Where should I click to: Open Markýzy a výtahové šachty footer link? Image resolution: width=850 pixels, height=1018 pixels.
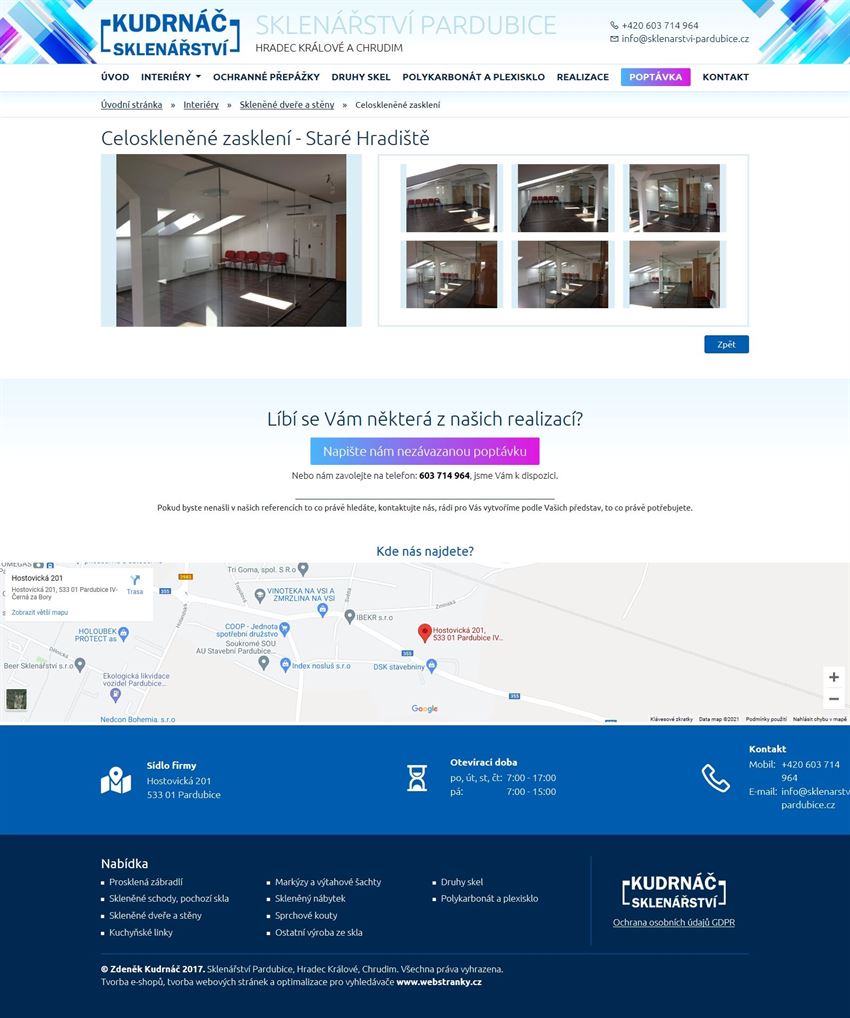point(328,882)
